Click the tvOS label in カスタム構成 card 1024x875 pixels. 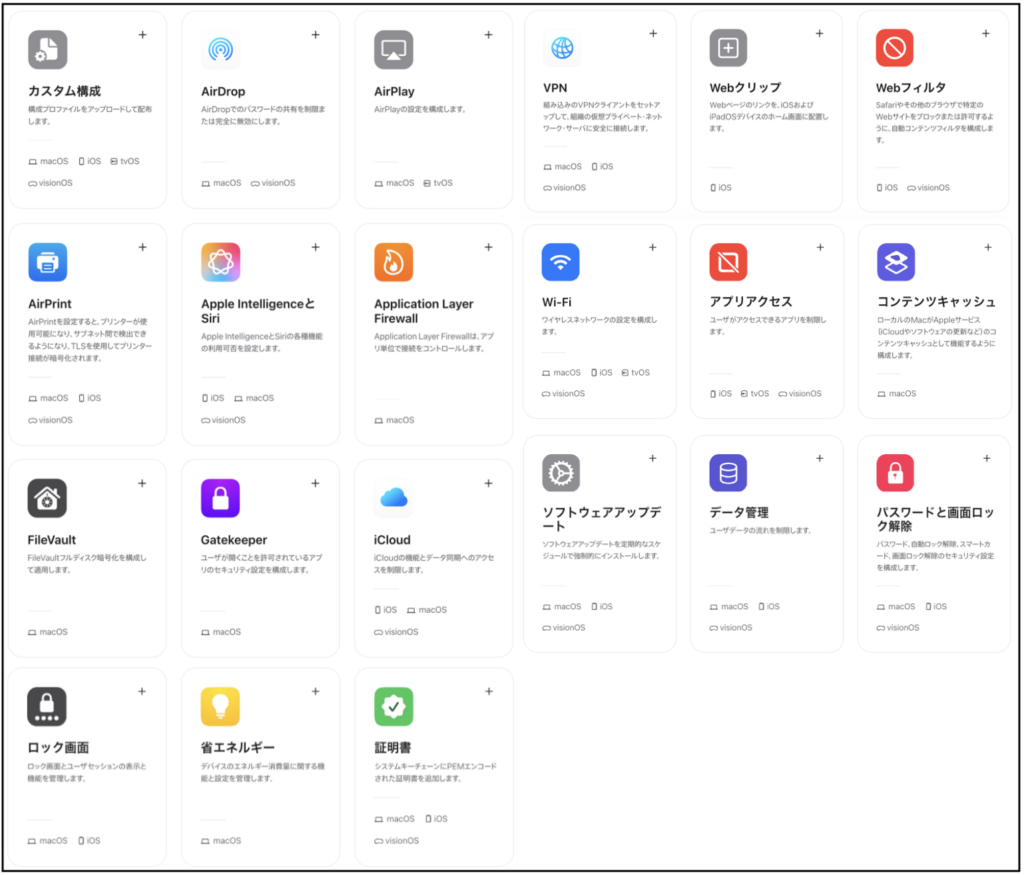[x=125, y=161]
